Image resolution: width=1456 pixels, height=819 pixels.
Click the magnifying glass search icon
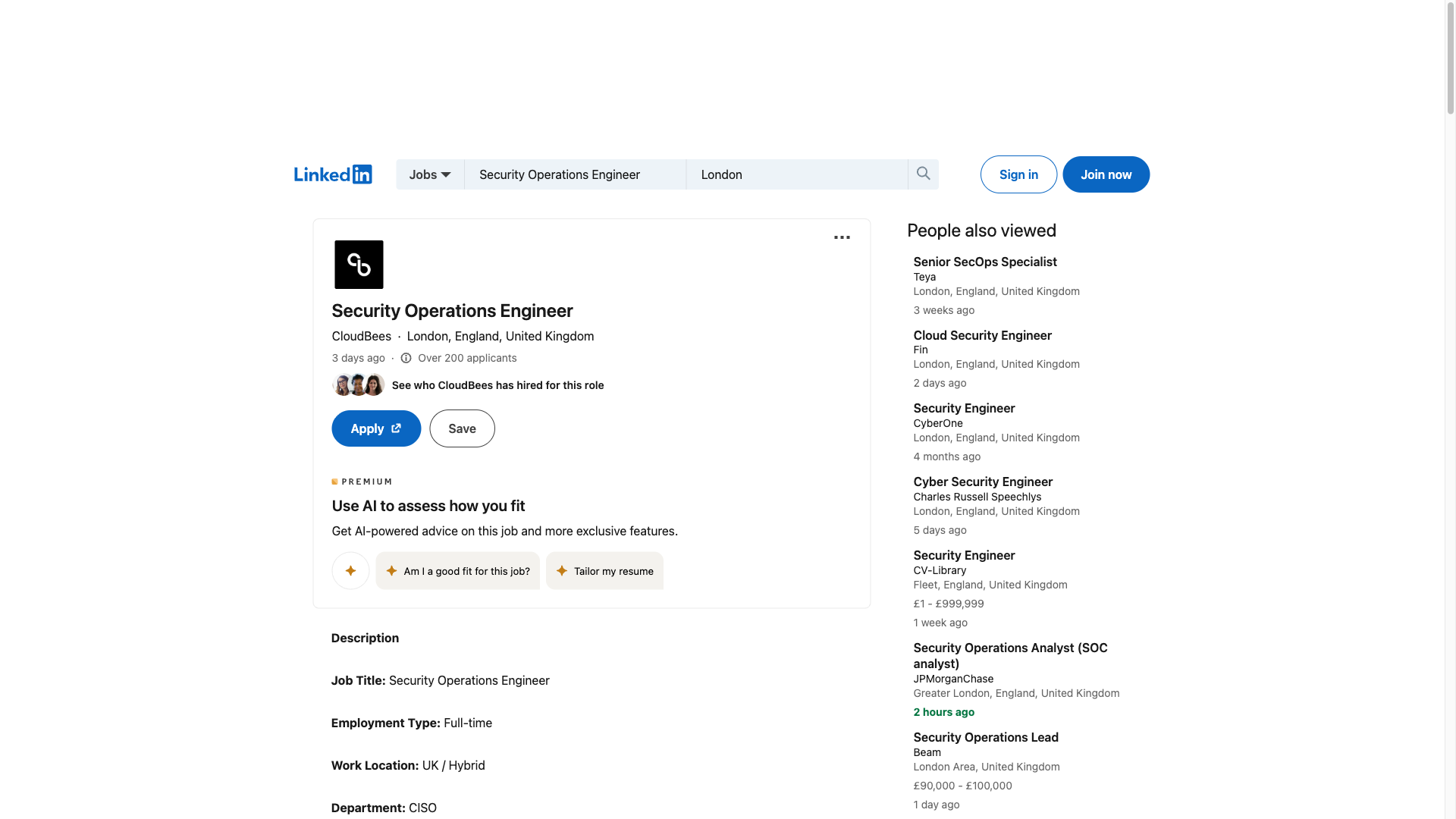(x=923, y=174)
